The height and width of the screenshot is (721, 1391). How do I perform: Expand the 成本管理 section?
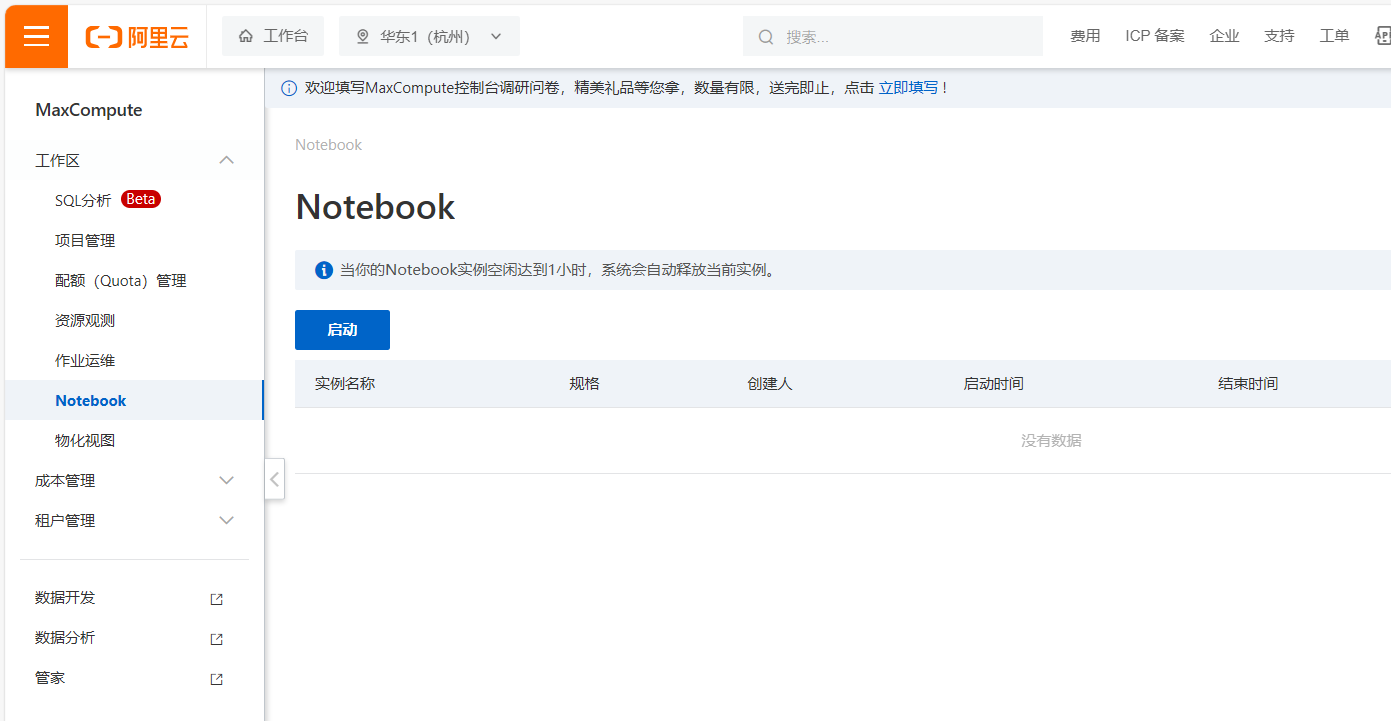coord(227,480)
